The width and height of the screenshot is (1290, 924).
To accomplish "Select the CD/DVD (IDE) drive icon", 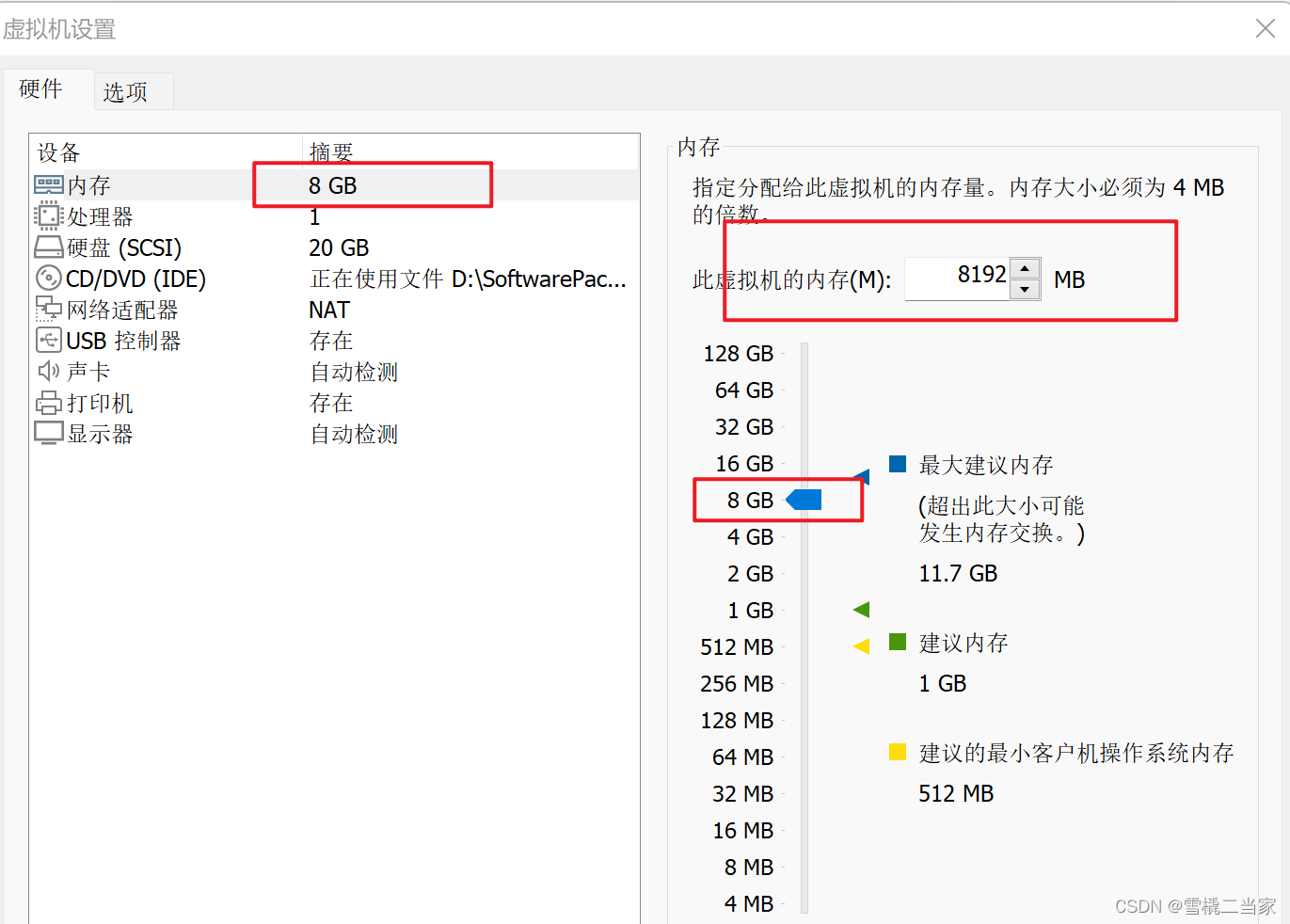I will [x=47, y=278].
